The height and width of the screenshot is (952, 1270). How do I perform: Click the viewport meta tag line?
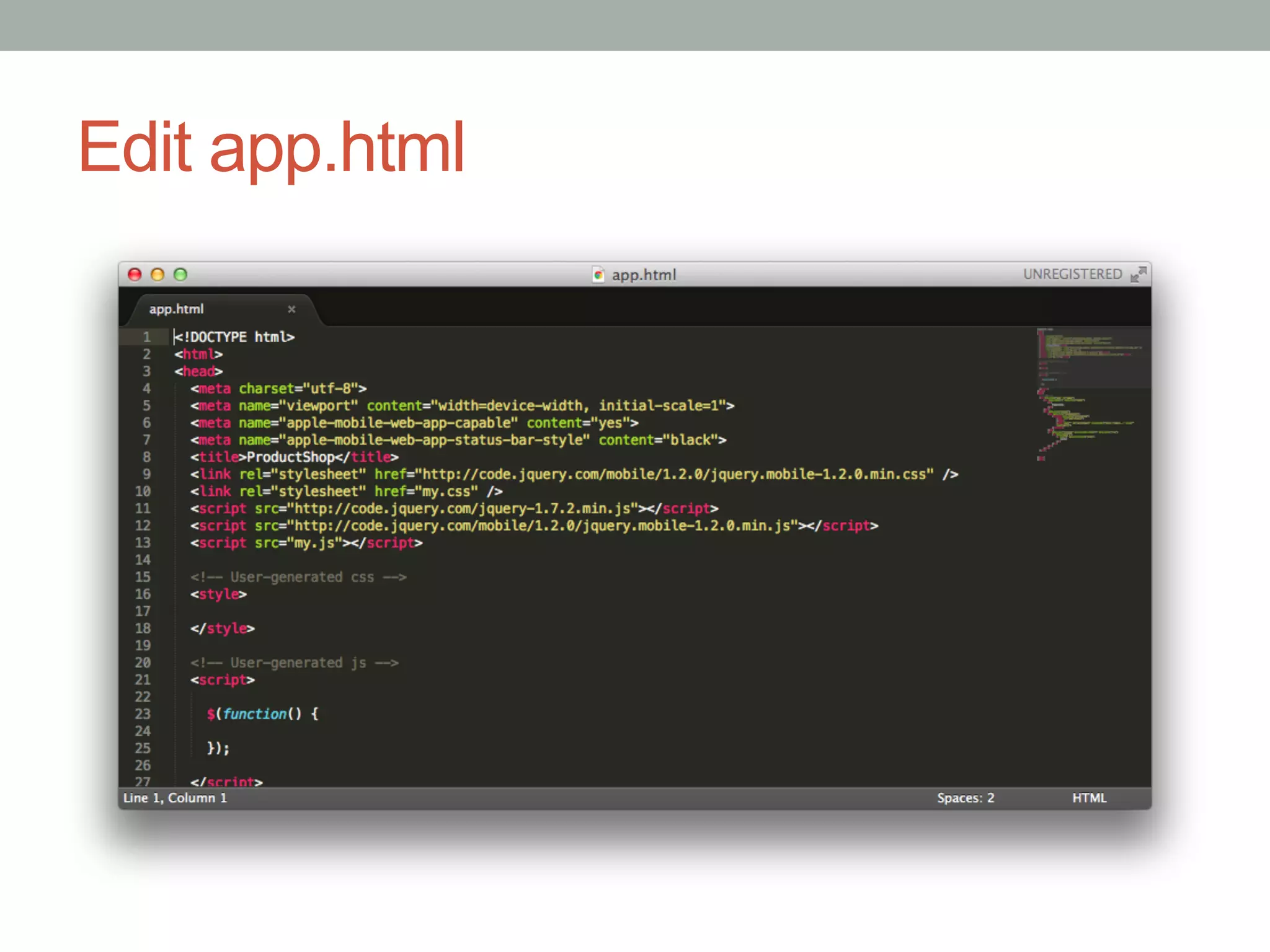pos(462,406)
